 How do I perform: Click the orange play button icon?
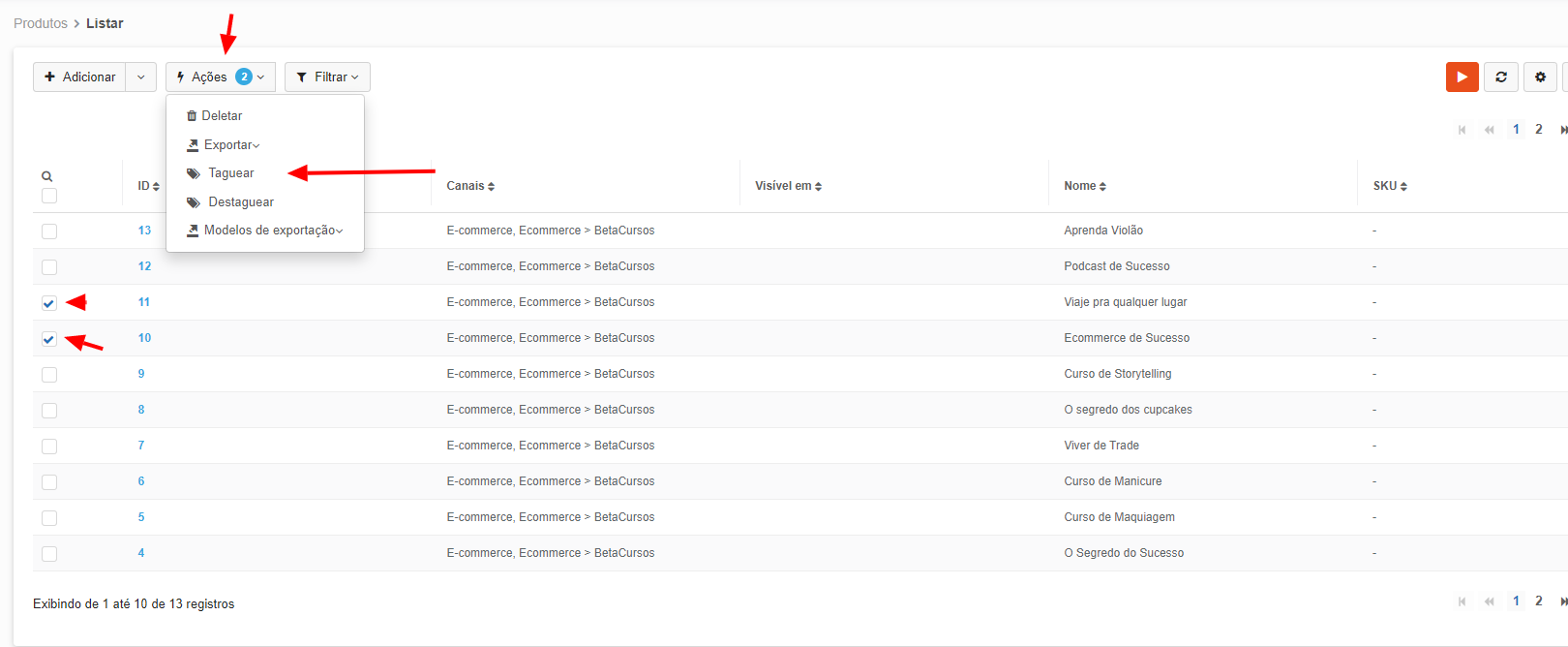(x=1462, y=77)
